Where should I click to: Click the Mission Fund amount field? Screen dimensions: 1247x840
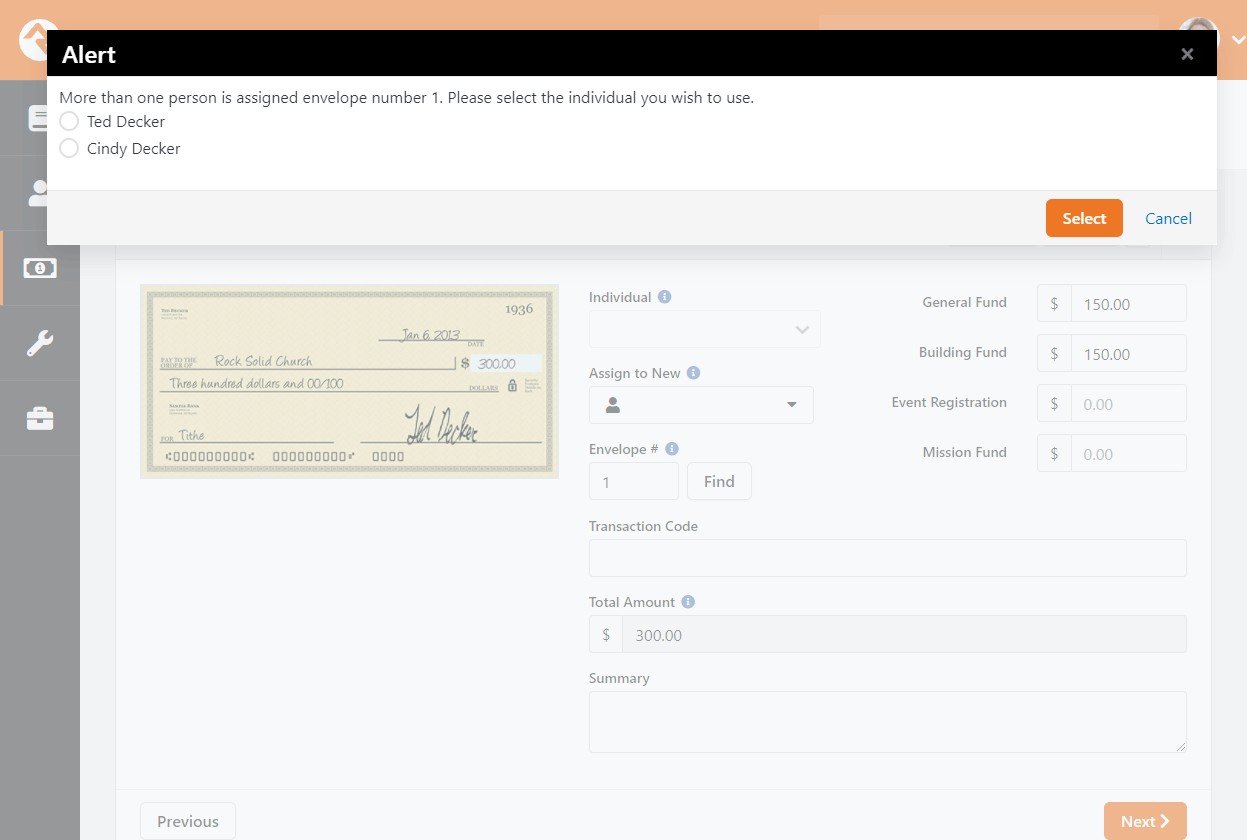click(1129, 453)
